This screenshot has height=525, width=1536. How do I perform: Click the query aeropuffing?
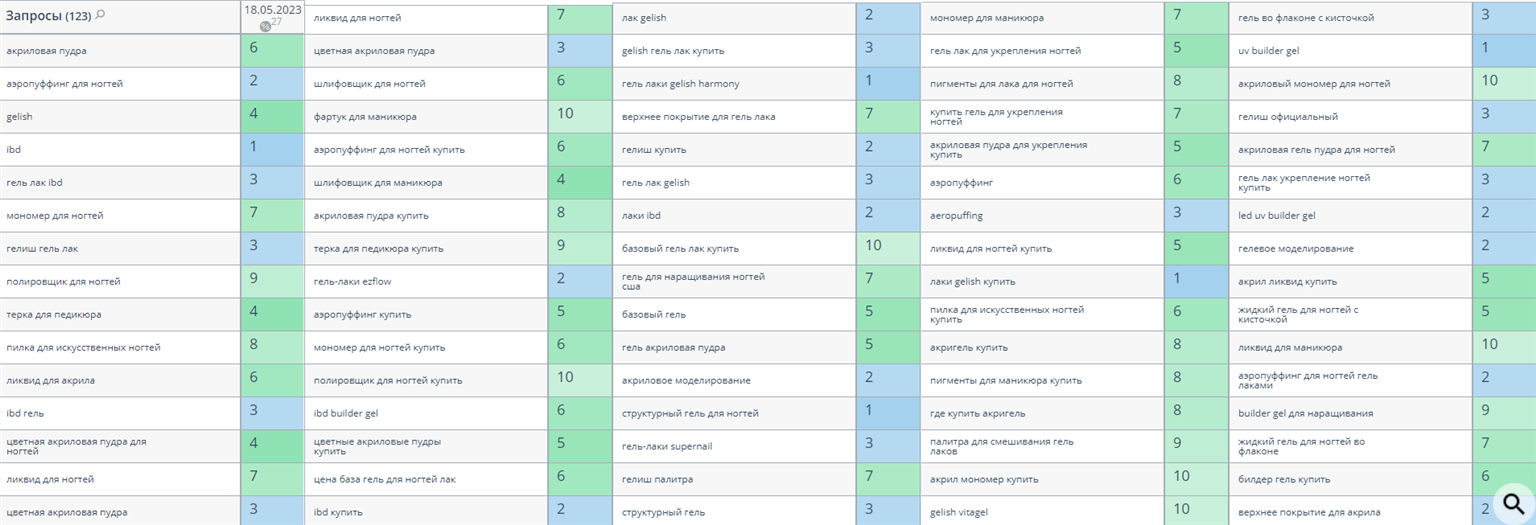coord(958,215)
